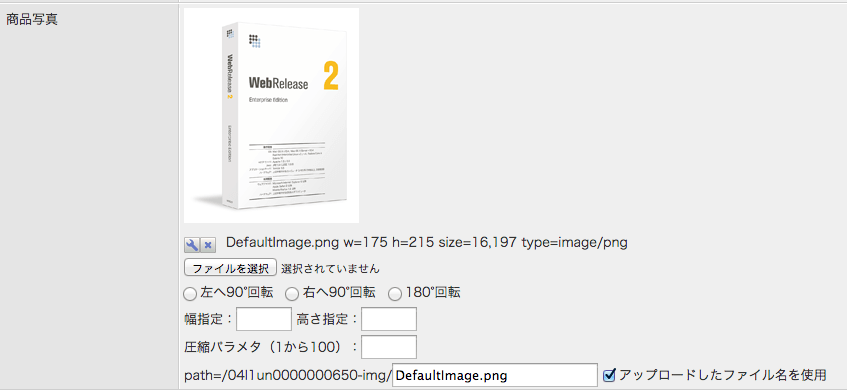Click the DefaultImage.png w=175 h=215 info text

[x=427, y=243]
